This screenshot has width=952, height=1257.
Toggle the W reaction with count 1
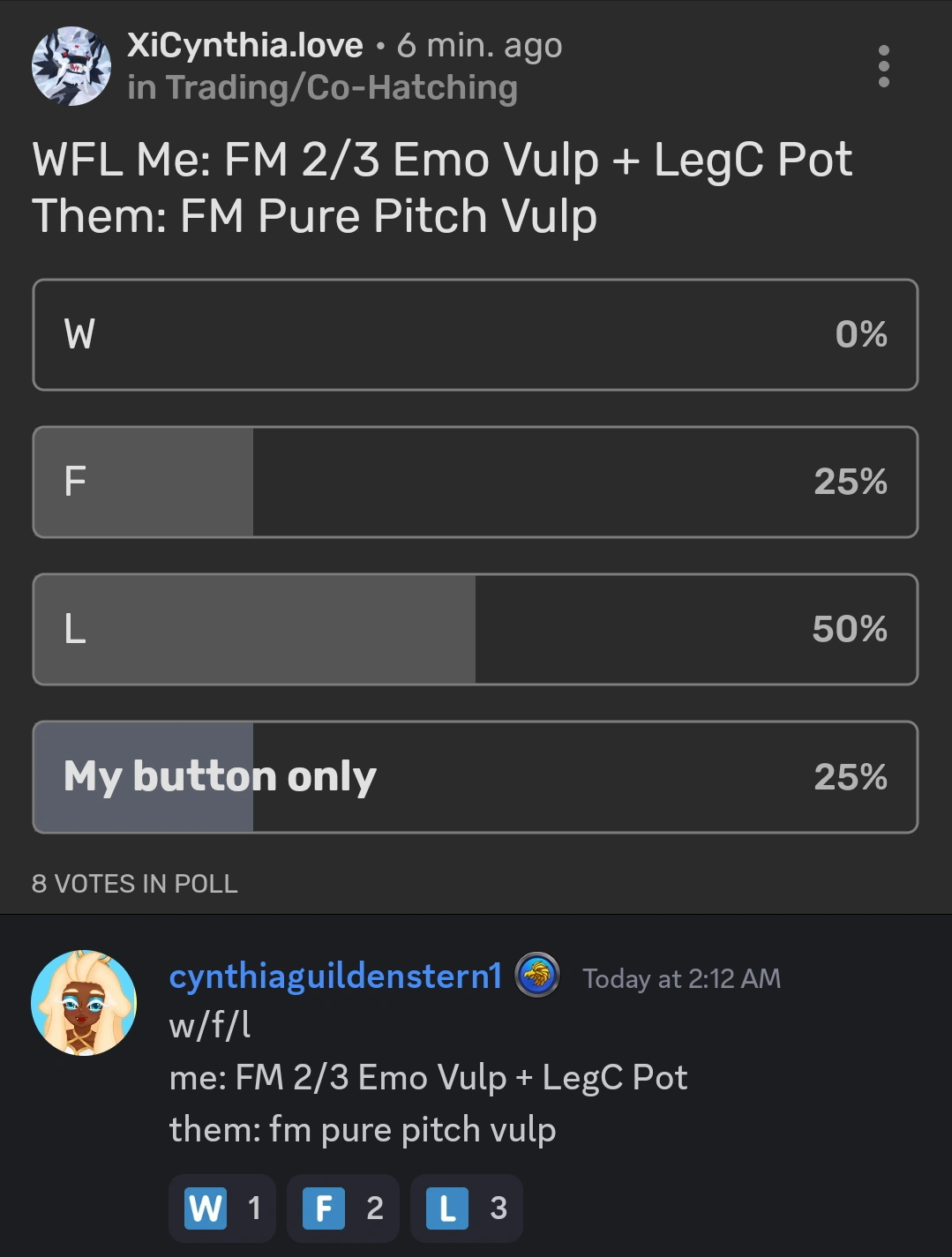221,1208
